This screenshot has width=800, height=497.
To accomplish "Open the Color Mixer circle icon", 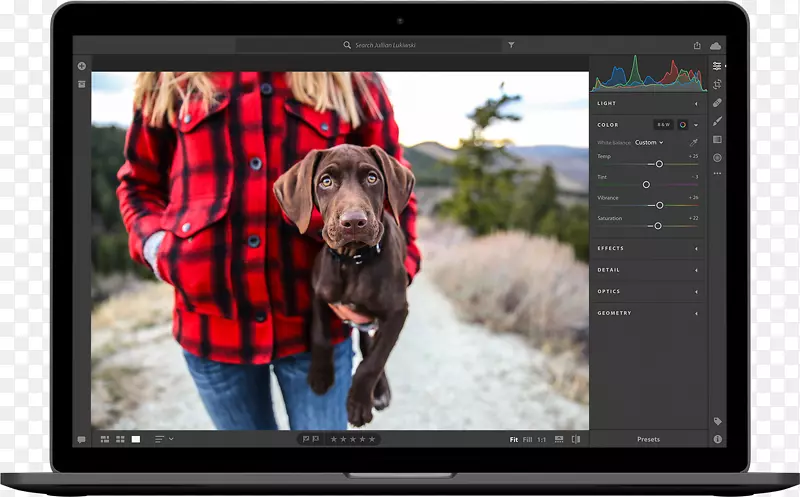I will point(683,125).
